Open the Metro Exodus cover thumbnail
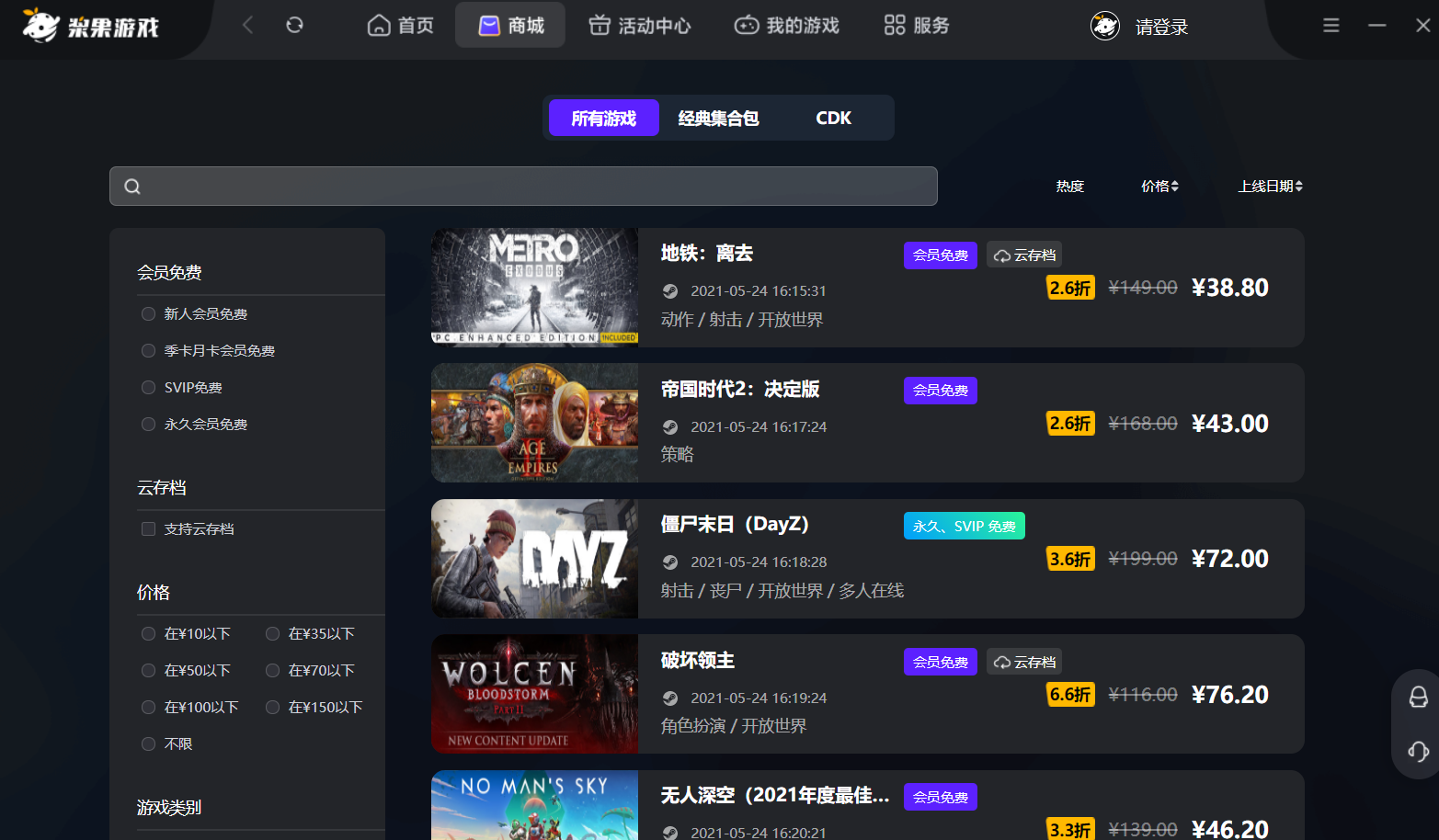1439x840 pixels. coord(534,288)
